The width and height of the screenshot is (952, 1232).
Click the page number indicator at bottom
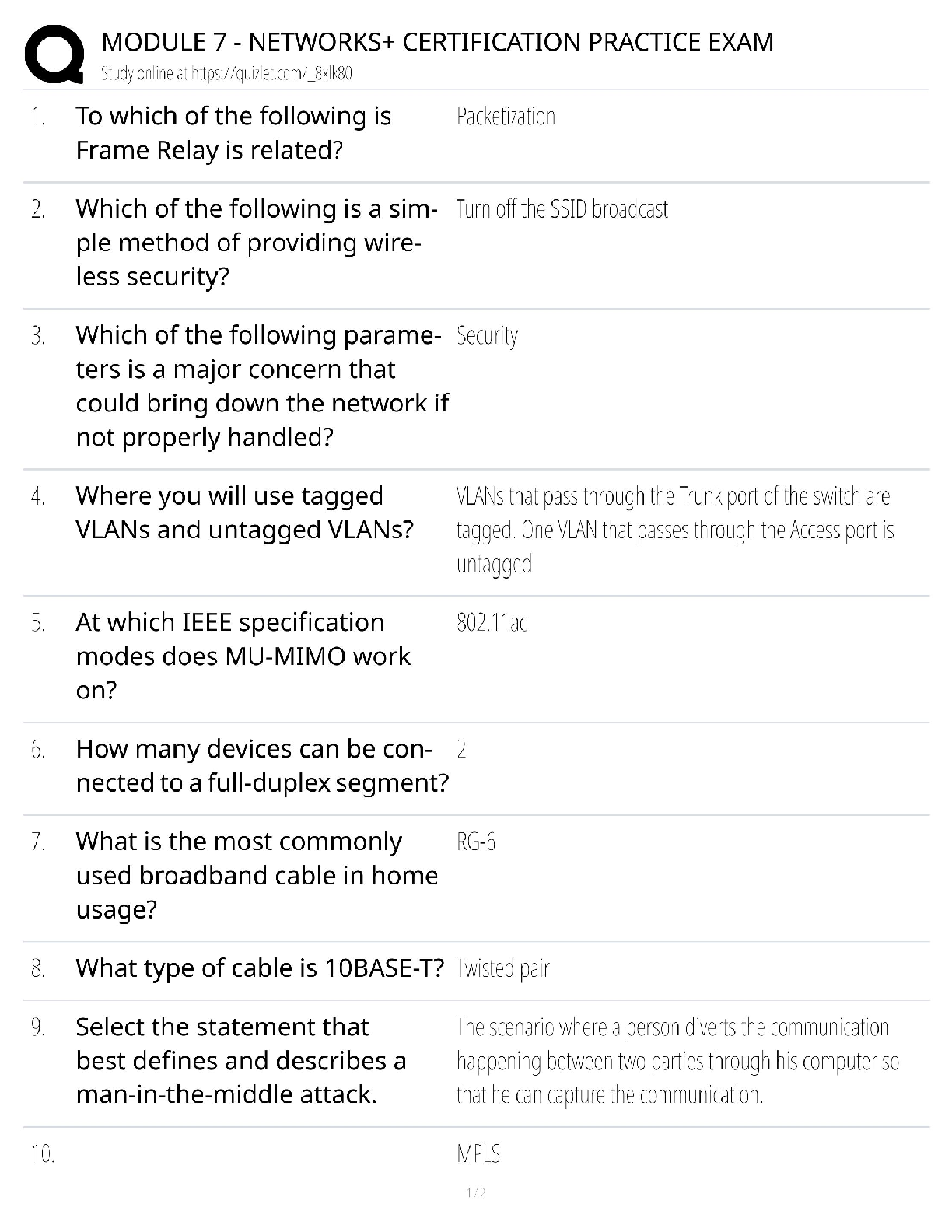point(475,1193)
